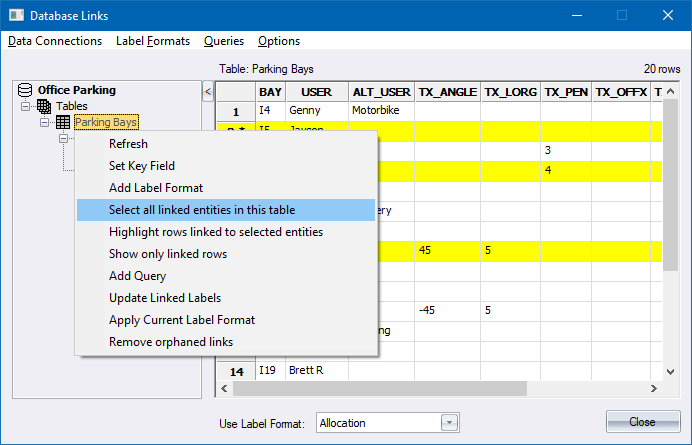
Task: Choose Show only linked rows
Action: pyautogui.click(x=168, y=254)
